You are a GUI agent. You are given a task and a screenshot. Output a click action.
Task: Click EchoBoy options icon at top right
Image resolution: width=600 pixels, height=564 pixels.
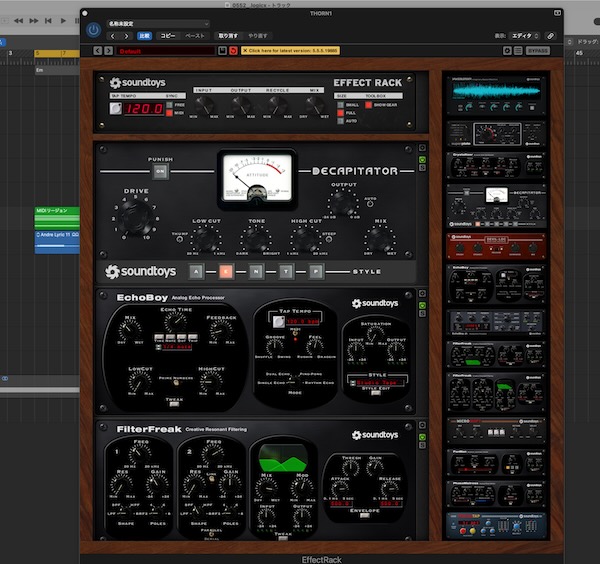click(422, 293)
